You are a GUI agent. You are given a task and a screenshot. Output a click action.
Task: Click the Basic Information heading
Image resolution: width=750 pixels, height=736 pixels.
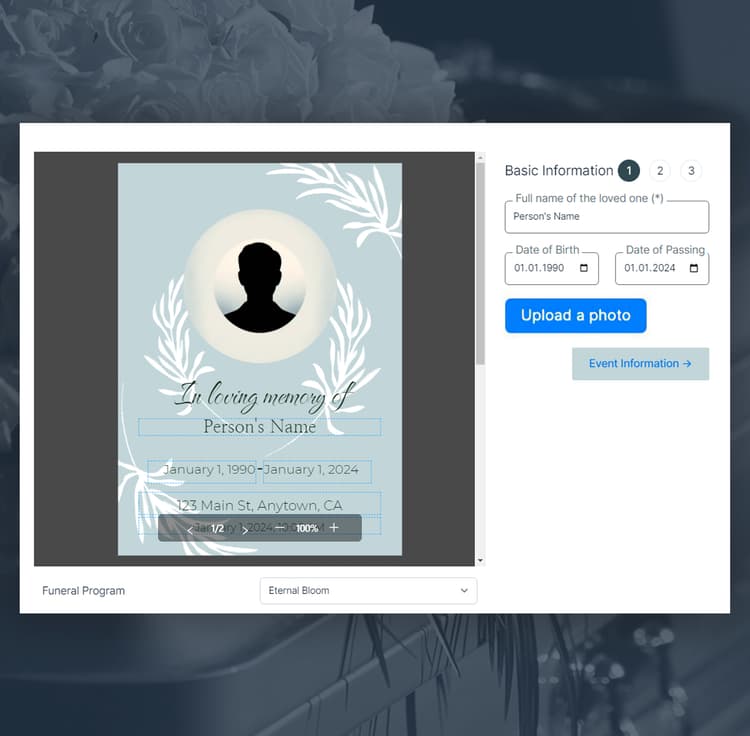pos(559,171)
